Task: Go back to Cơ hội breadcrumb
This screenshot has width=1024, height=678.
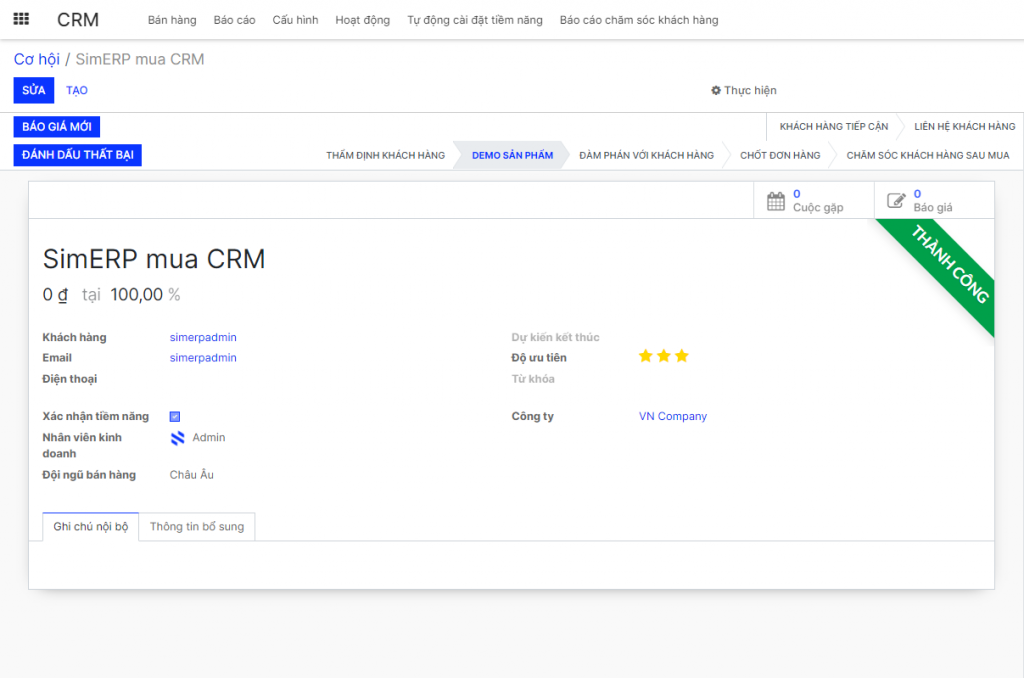Action: [37, 59]
